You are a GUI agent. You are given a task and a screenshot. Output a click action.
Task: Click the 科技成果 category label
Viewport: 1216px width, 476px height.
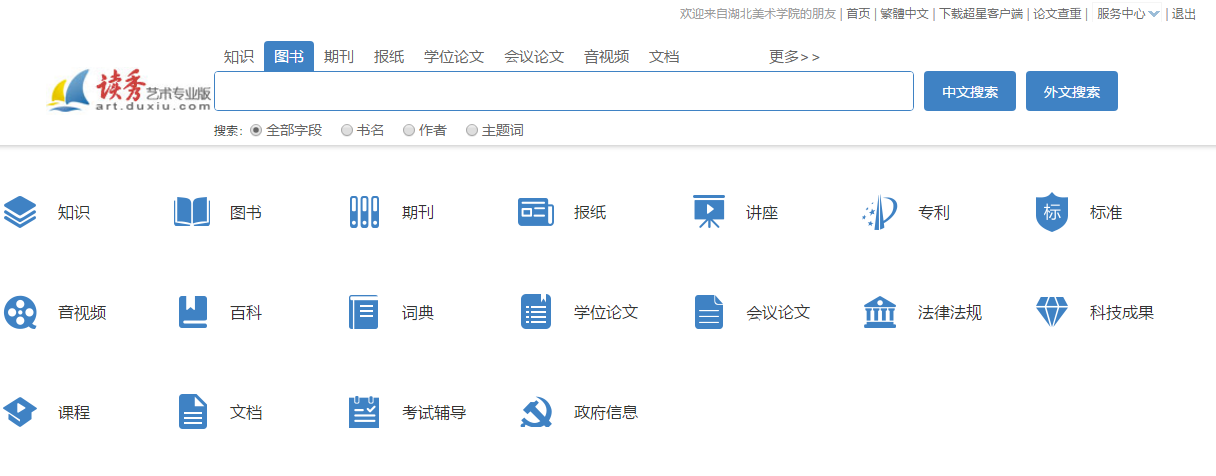click(1122, 313)
